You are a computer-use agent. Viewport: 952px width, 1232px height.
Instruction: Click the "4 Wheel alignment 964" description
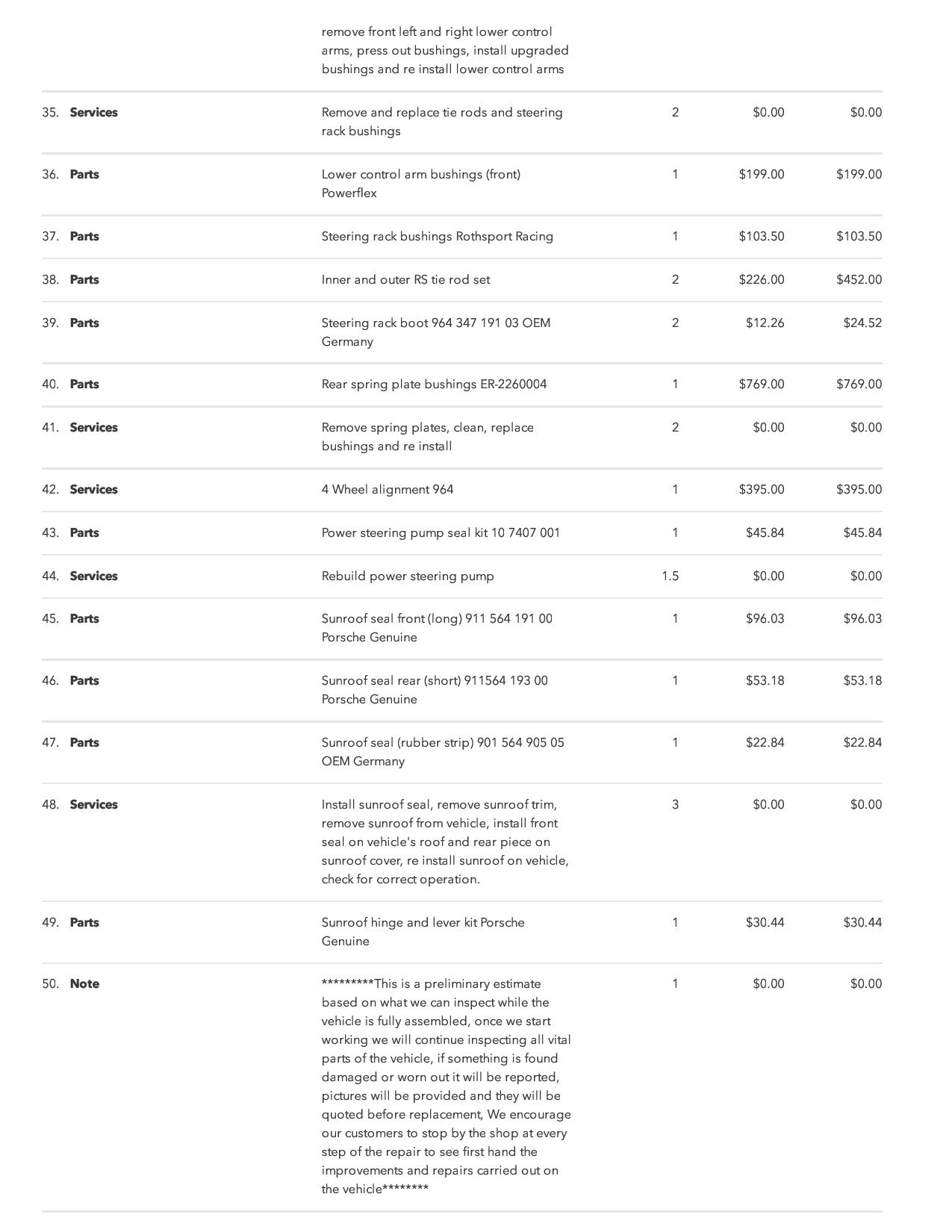click(x=387, y=490)
